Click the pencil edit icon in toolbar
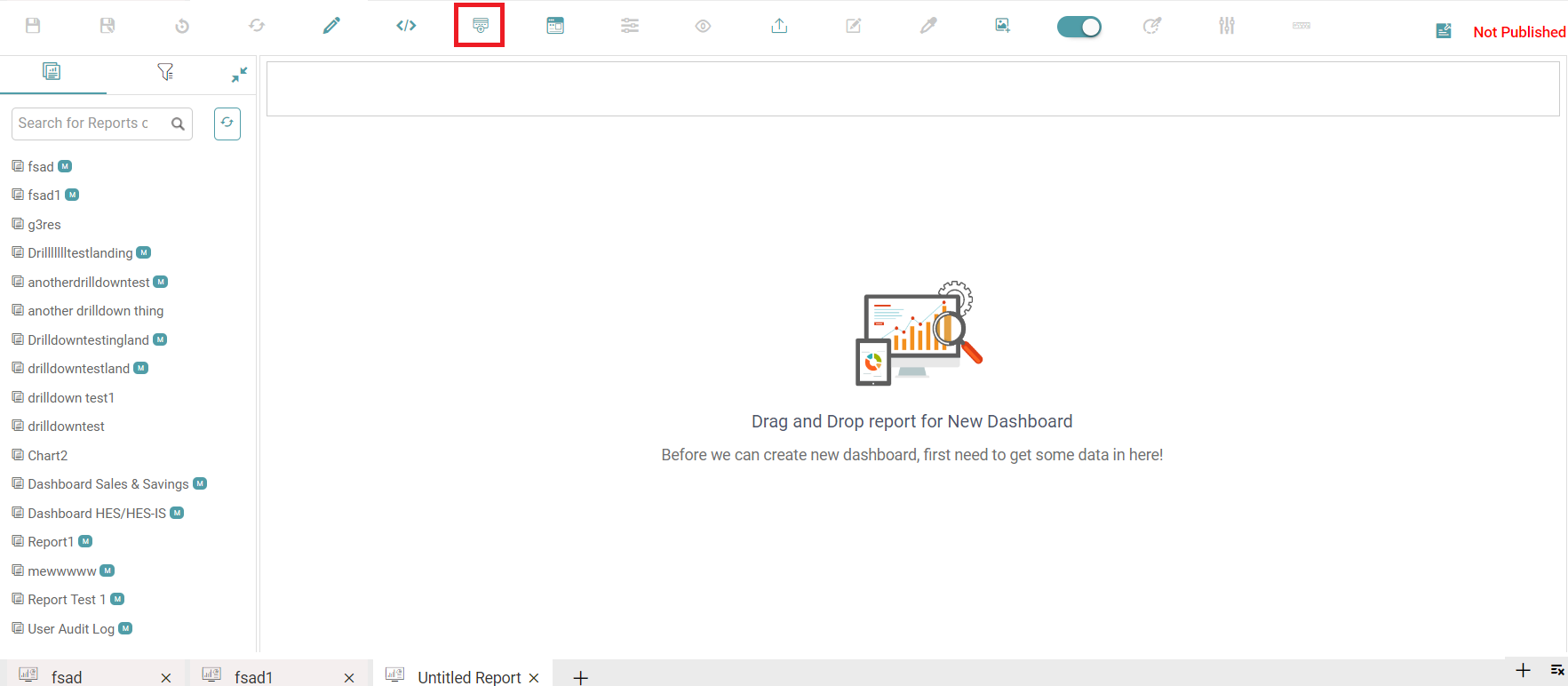The width and height of the screenshot is (1568, 686). pos(331,26)
